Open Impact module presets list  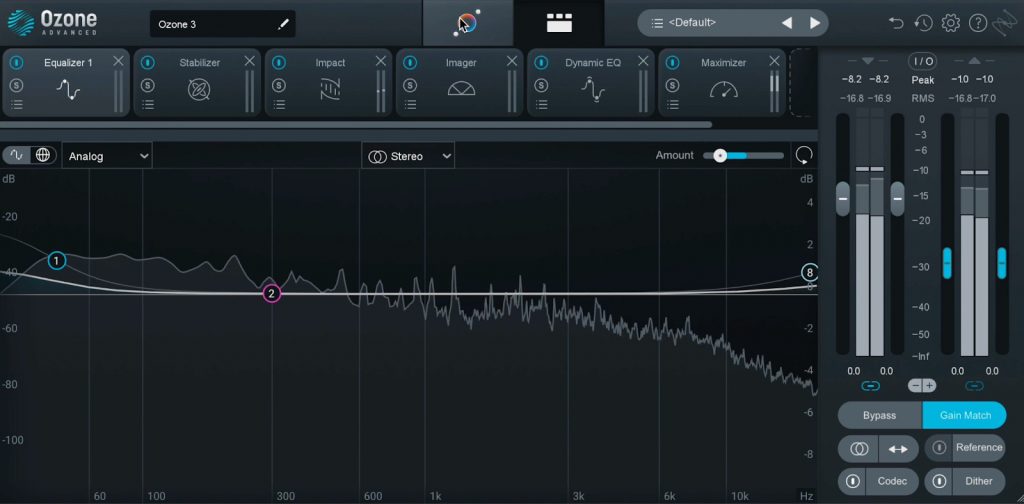pyautogui.click(x=280, y=104)
